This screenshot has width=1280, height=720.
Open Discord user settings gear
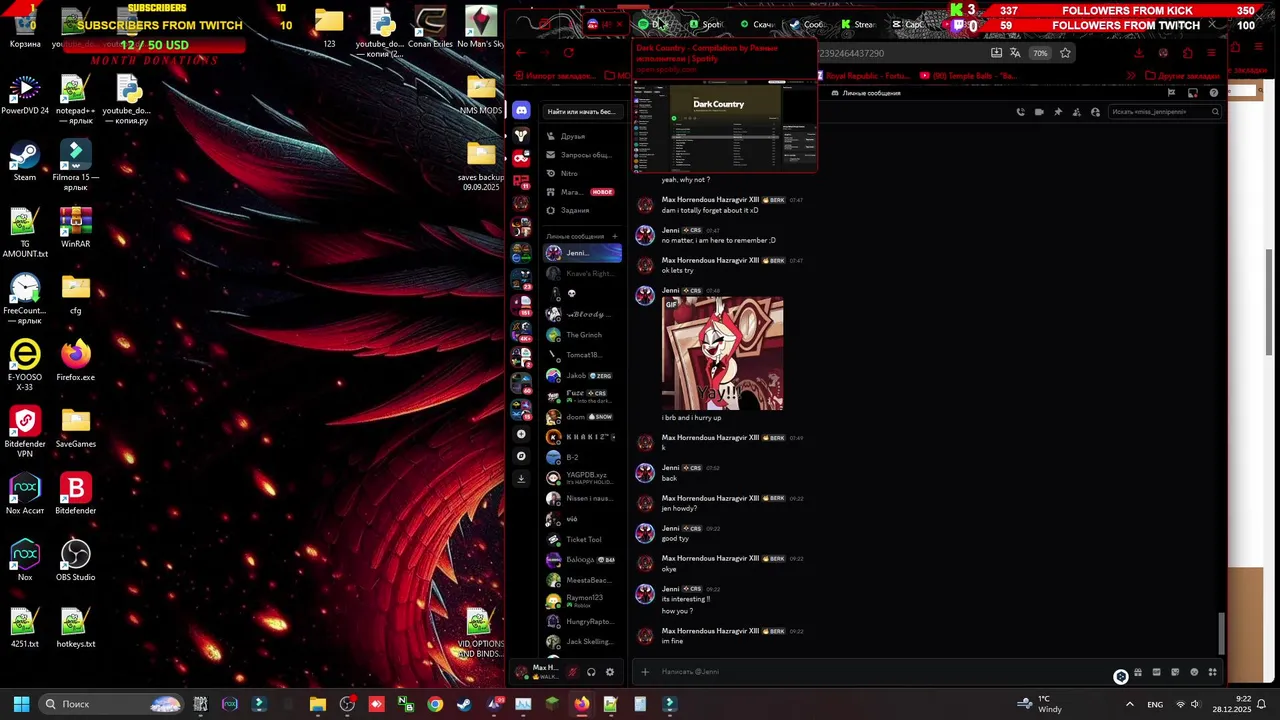[x=610, y=672]
